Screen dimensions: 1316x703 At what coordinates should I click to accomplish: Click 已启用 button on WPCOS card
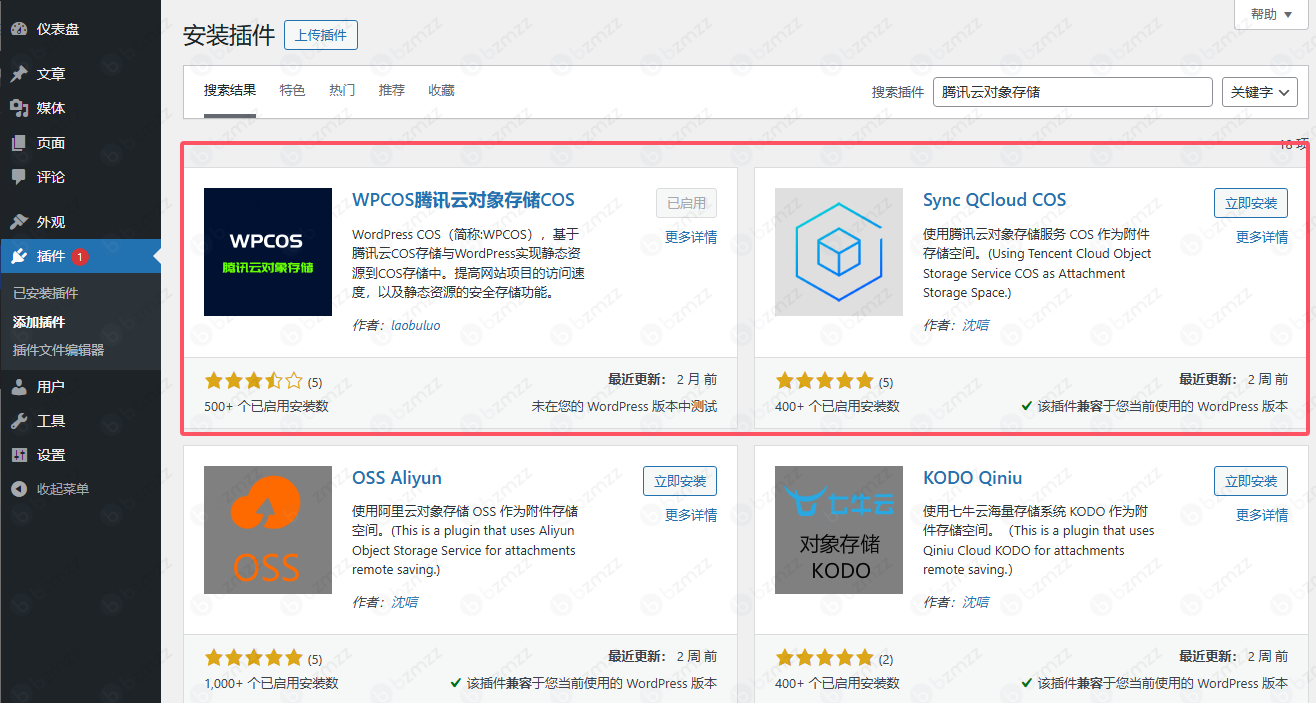point(687,203)
